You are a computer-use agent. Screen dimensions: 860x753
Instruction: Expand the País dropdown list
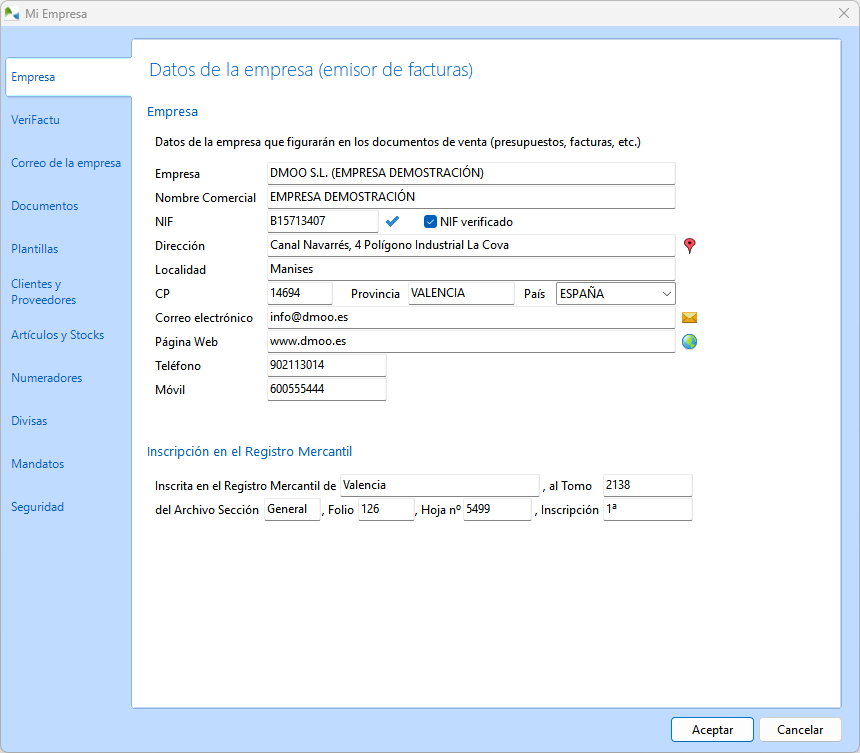666,294
